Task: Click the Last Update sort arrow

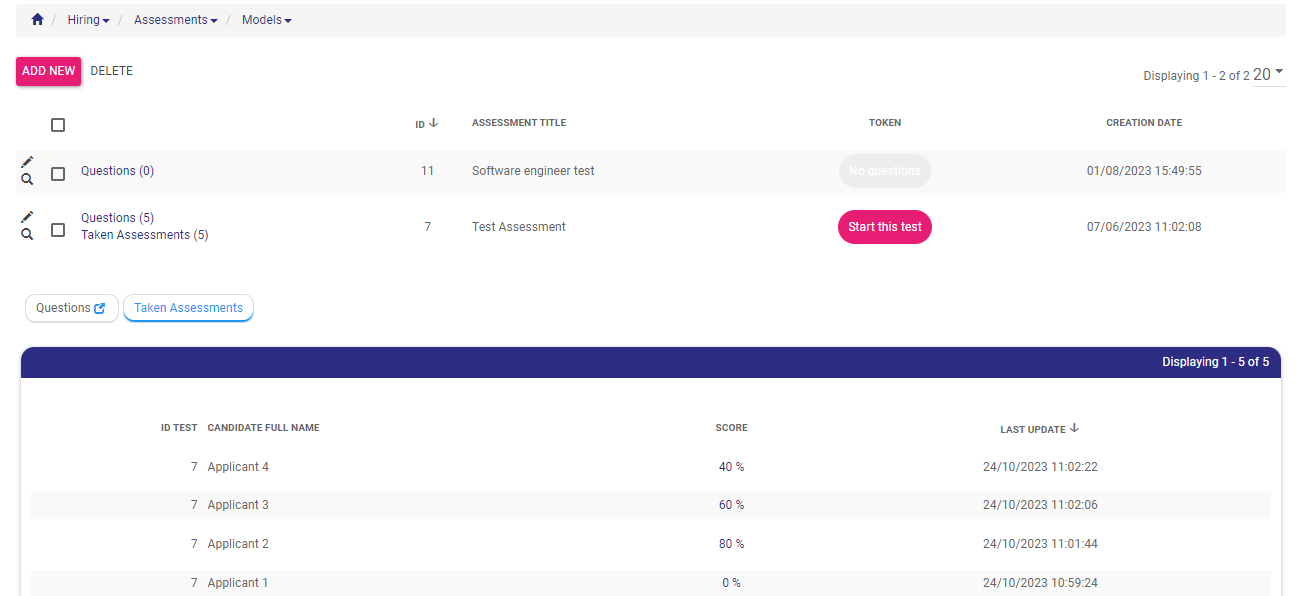Action: tap(1075, 428)
